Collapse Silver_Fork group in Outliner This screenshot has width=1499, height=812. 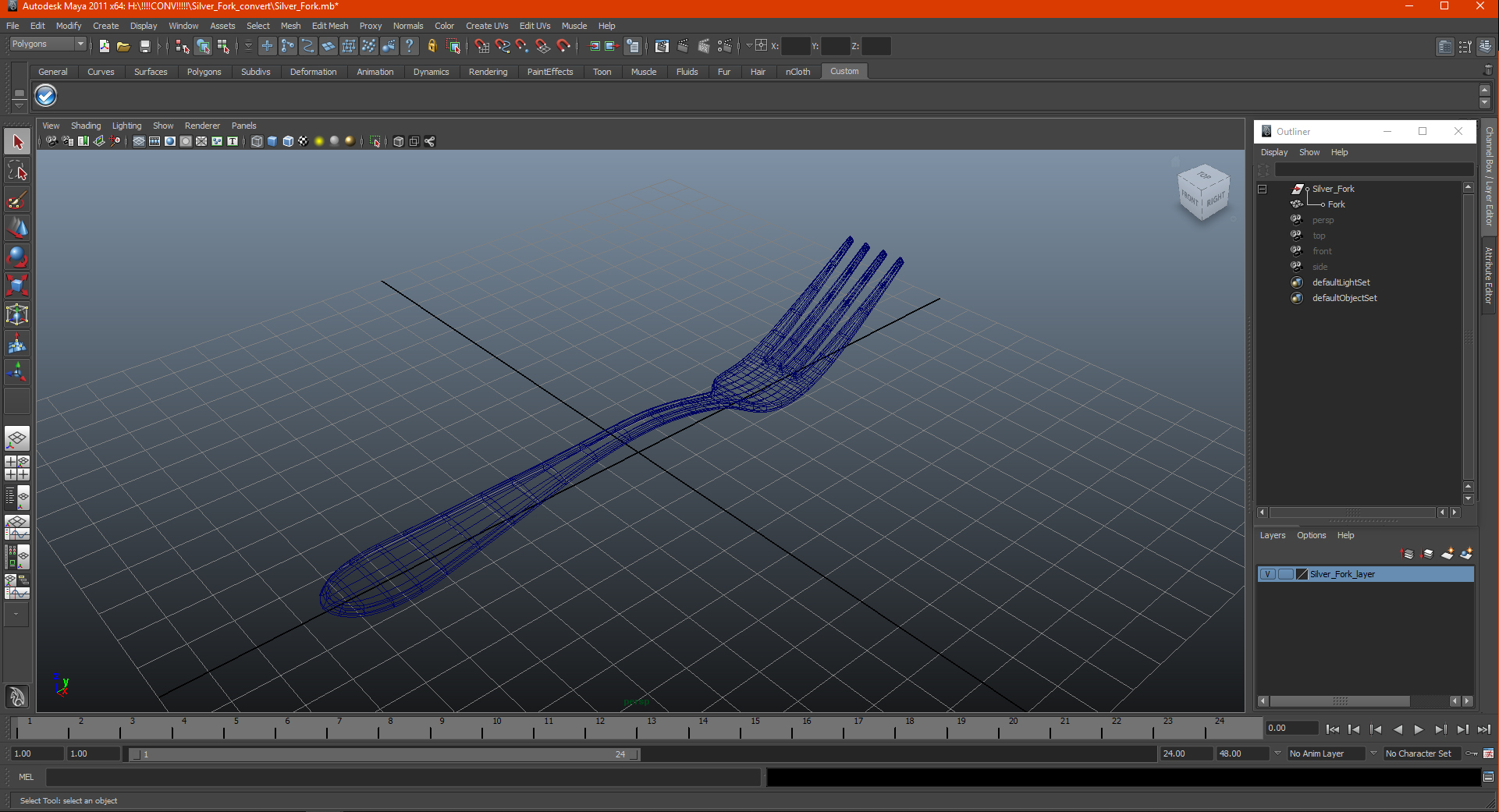[1262, 189]
